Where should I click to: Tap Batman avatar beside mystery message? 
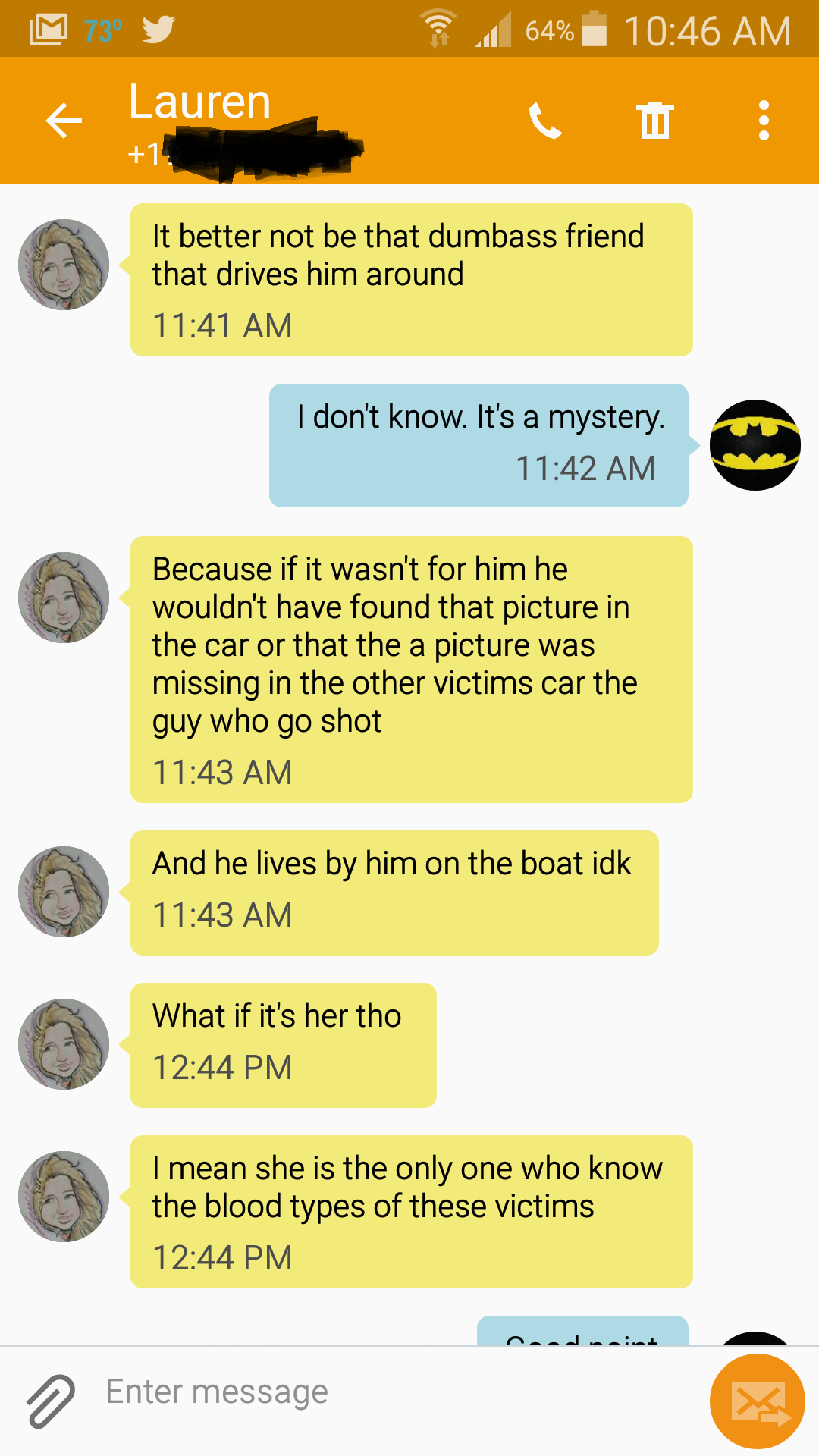(755, 445)
